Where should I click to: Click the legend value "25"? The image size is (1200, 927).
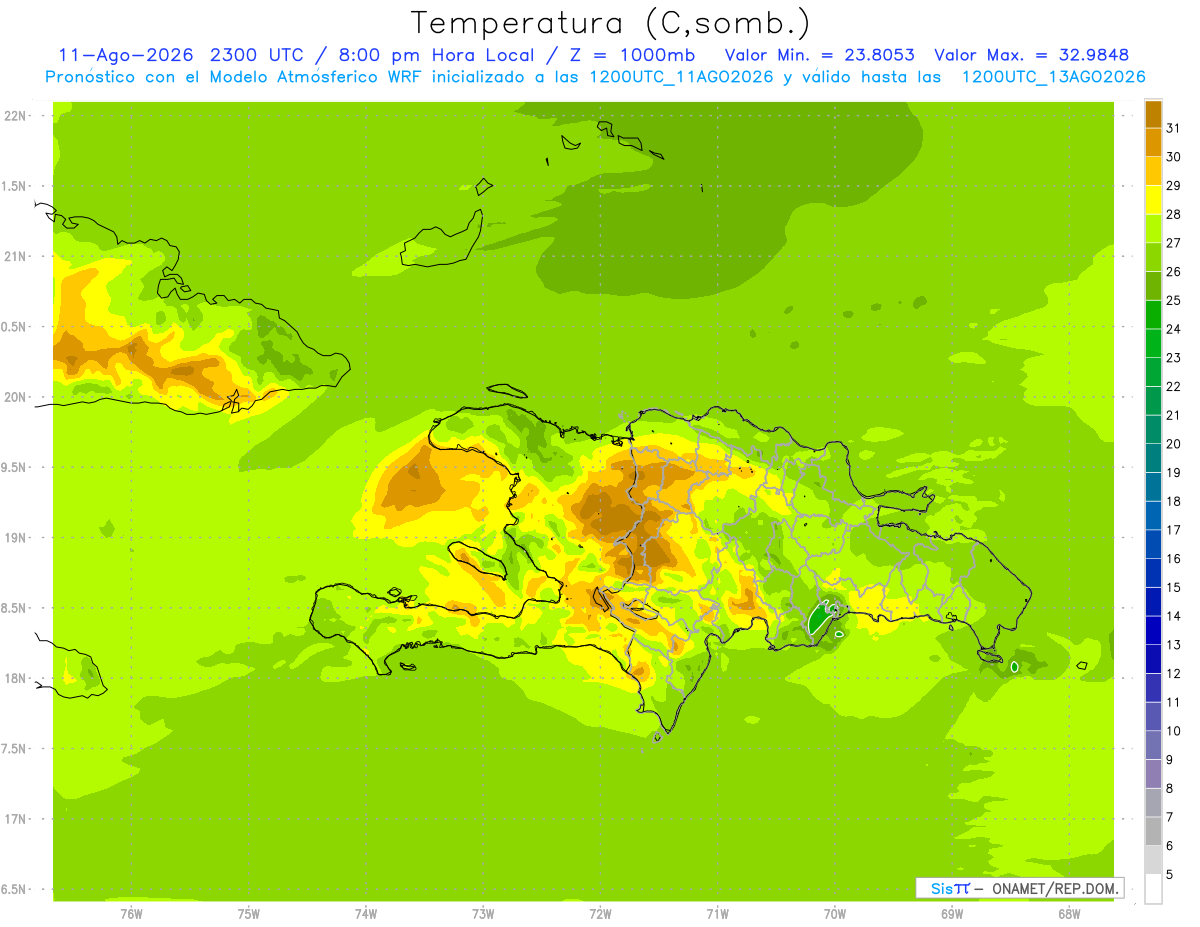point(1173,300)
